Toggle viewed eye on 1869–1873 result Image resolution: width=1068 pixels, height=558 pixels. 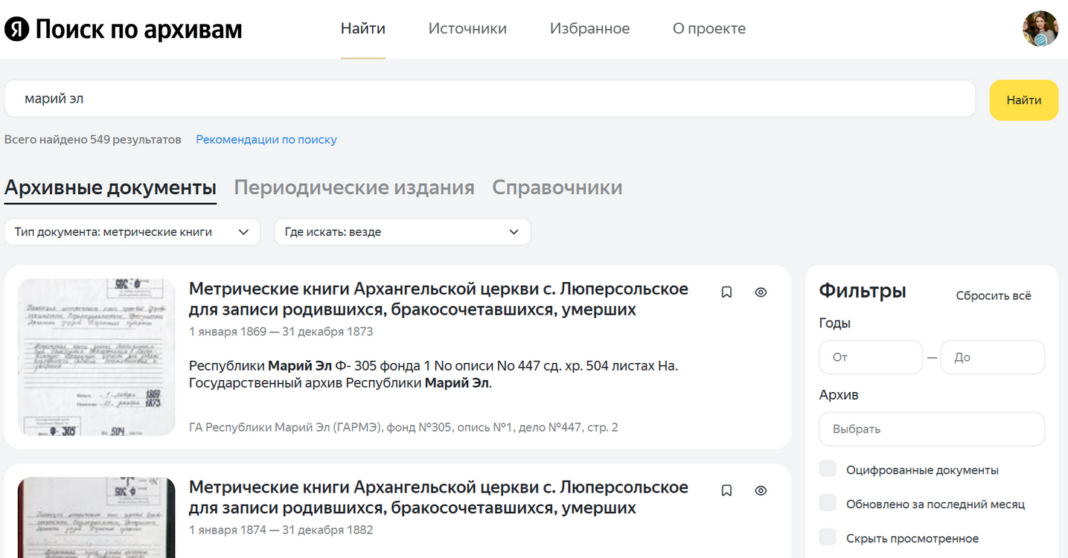pos(761,292)
